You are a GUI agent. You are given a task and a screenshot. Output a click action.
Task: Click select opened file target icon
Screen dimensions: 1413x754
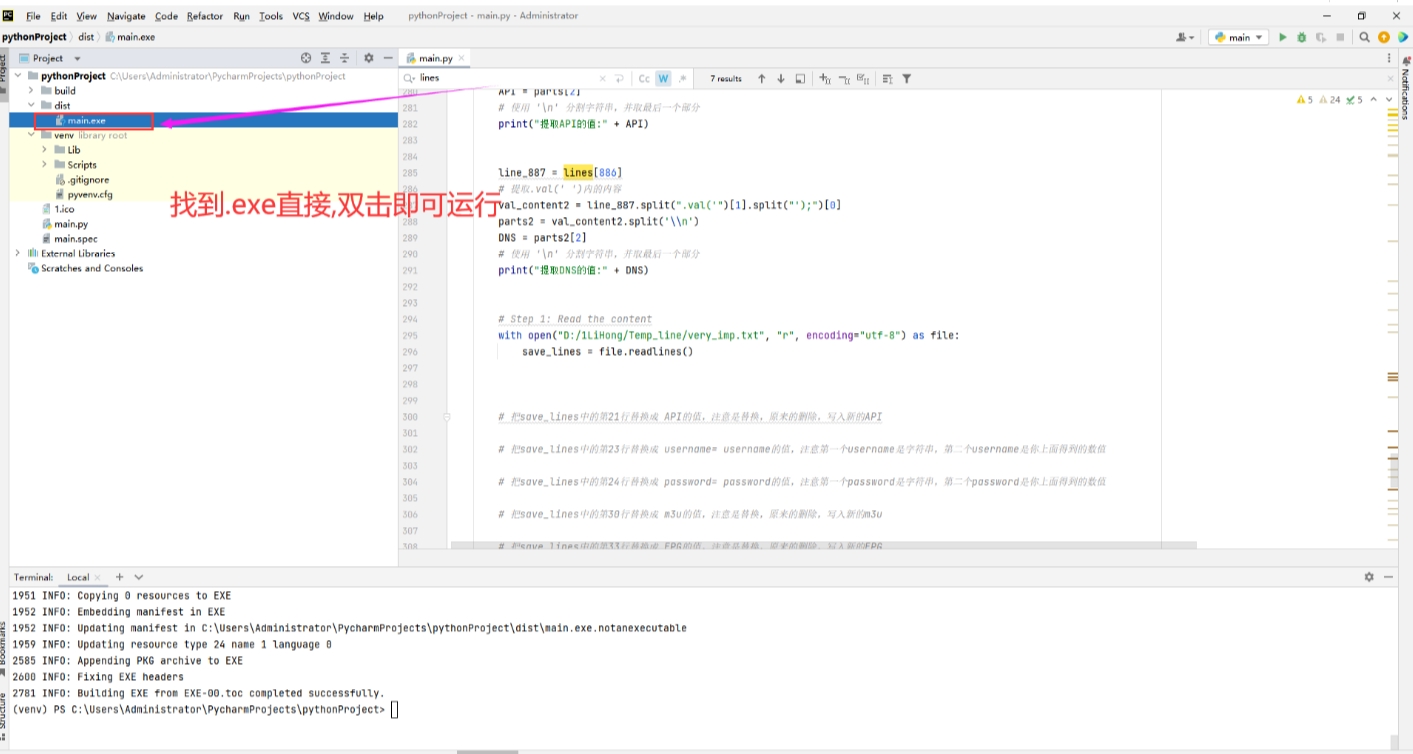306,58
